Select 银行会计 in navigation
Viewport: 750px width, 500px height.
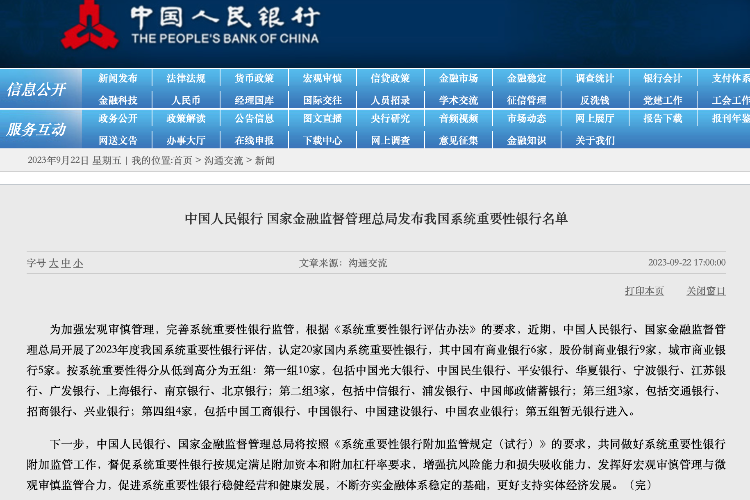pyautogui.click(x=662, y=78)
